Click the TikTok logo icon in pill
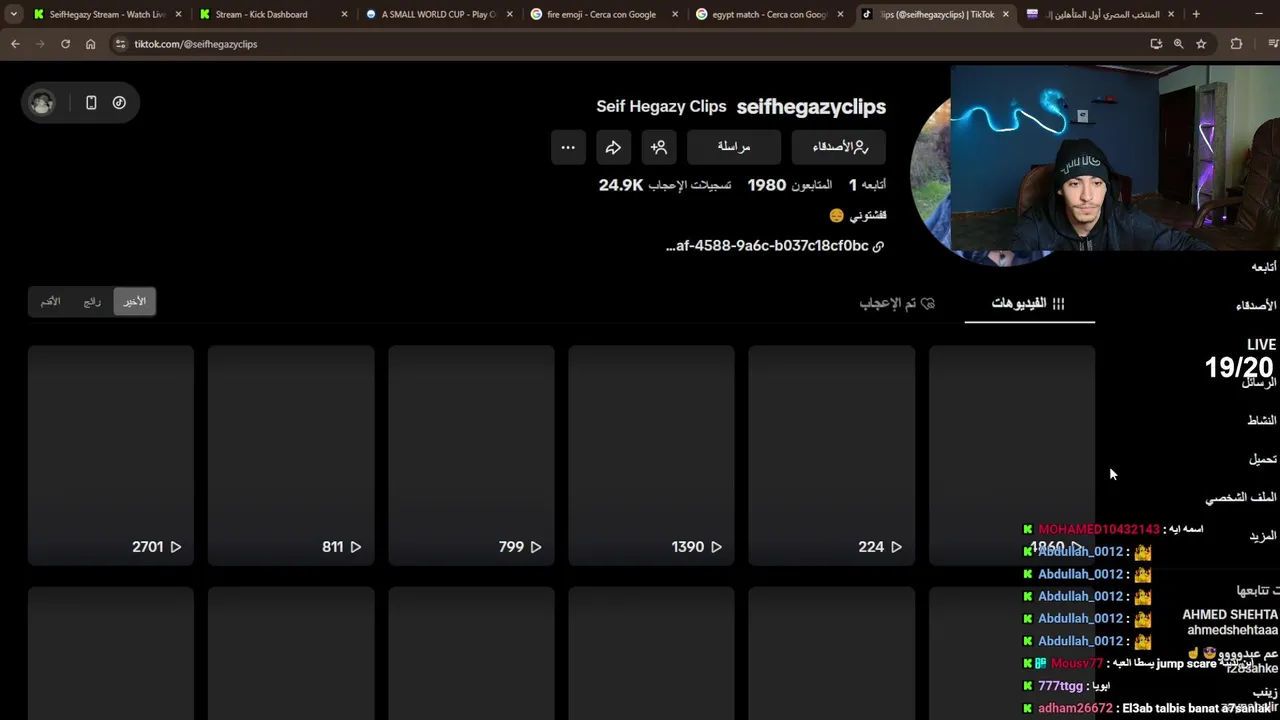Screen dimensions: 1280x720 pos(119,102)
